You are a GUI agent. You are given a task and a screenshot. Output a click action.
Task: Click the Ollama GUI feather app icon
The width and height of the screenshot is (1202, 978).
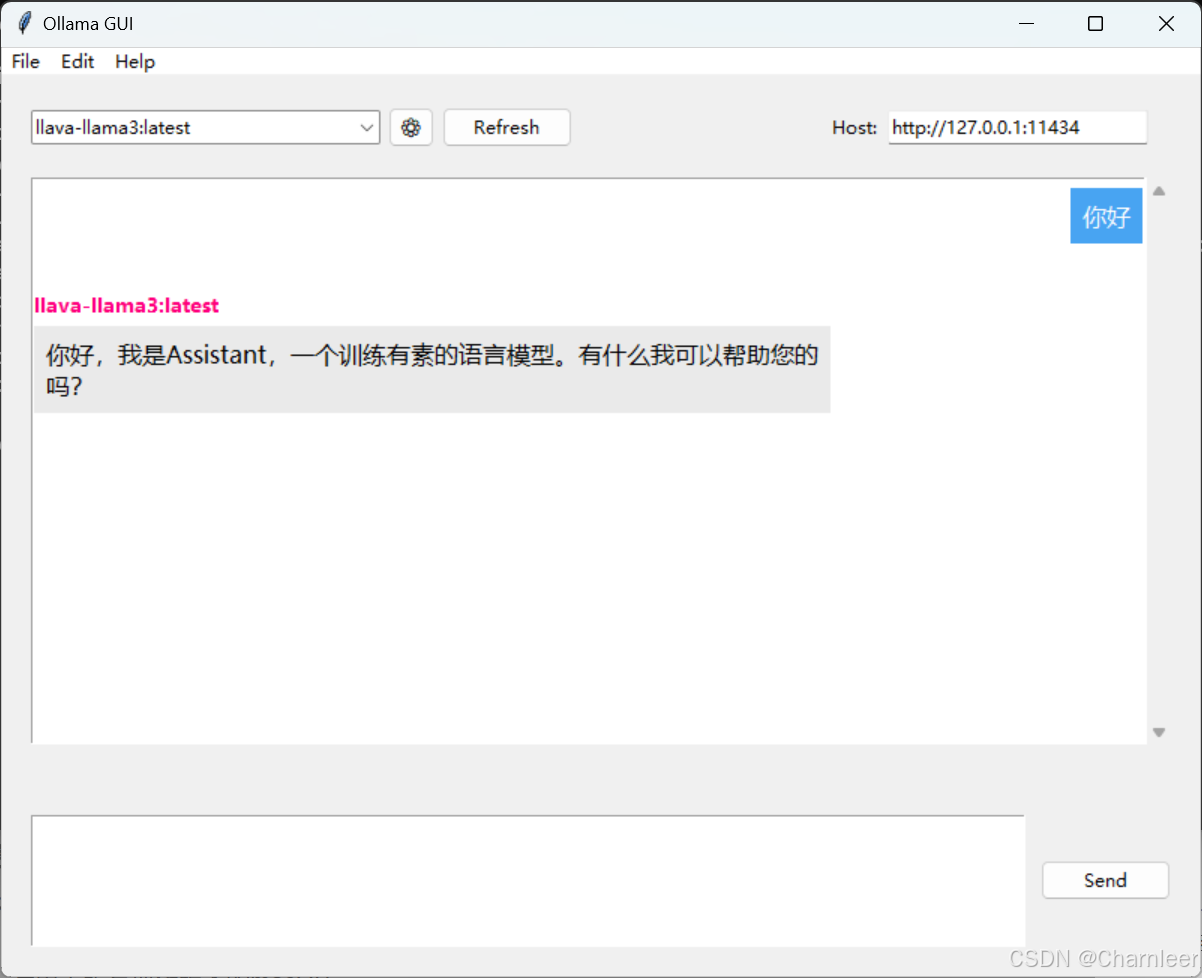pyautogui.click(x=24, y=24)
